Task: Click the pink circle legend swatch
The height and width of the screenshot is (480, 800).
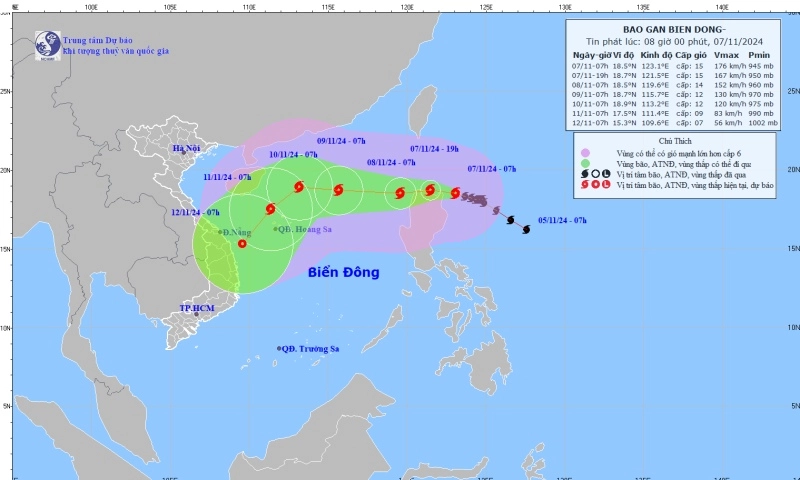Action: (x=585, y=152)
